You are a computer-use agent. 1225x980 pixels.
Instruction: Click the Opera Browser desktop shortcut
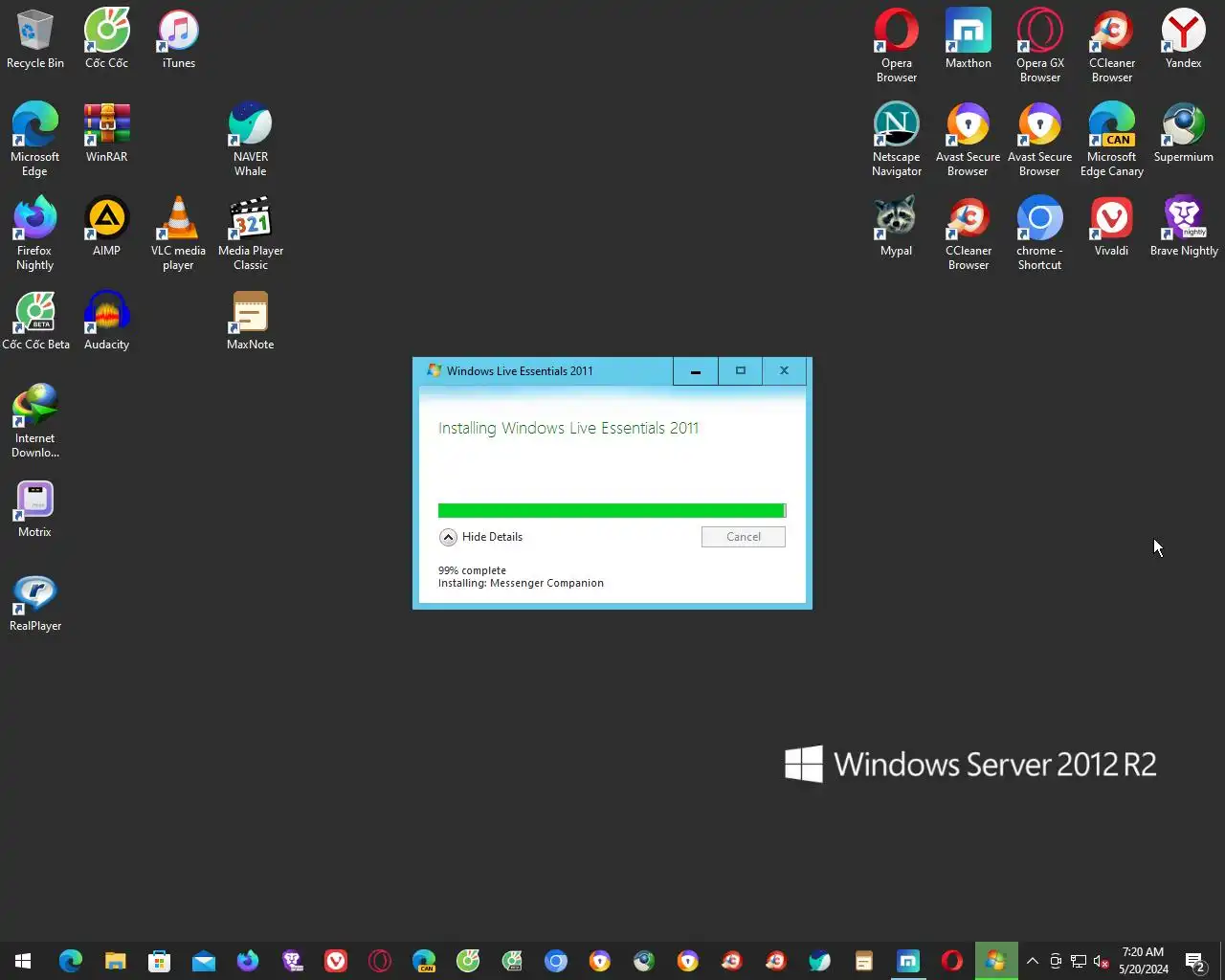[x=897, y=46]
